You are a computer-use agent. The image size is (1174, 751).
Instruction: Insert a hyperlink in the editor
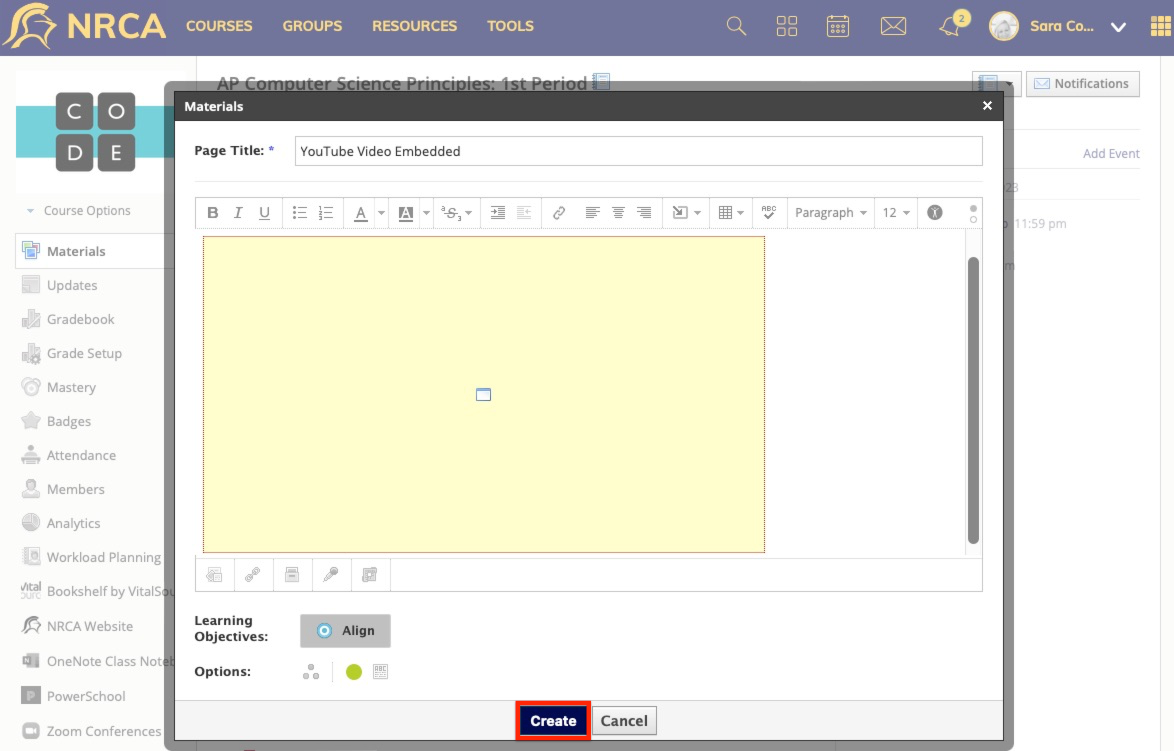tap(559, 212)
